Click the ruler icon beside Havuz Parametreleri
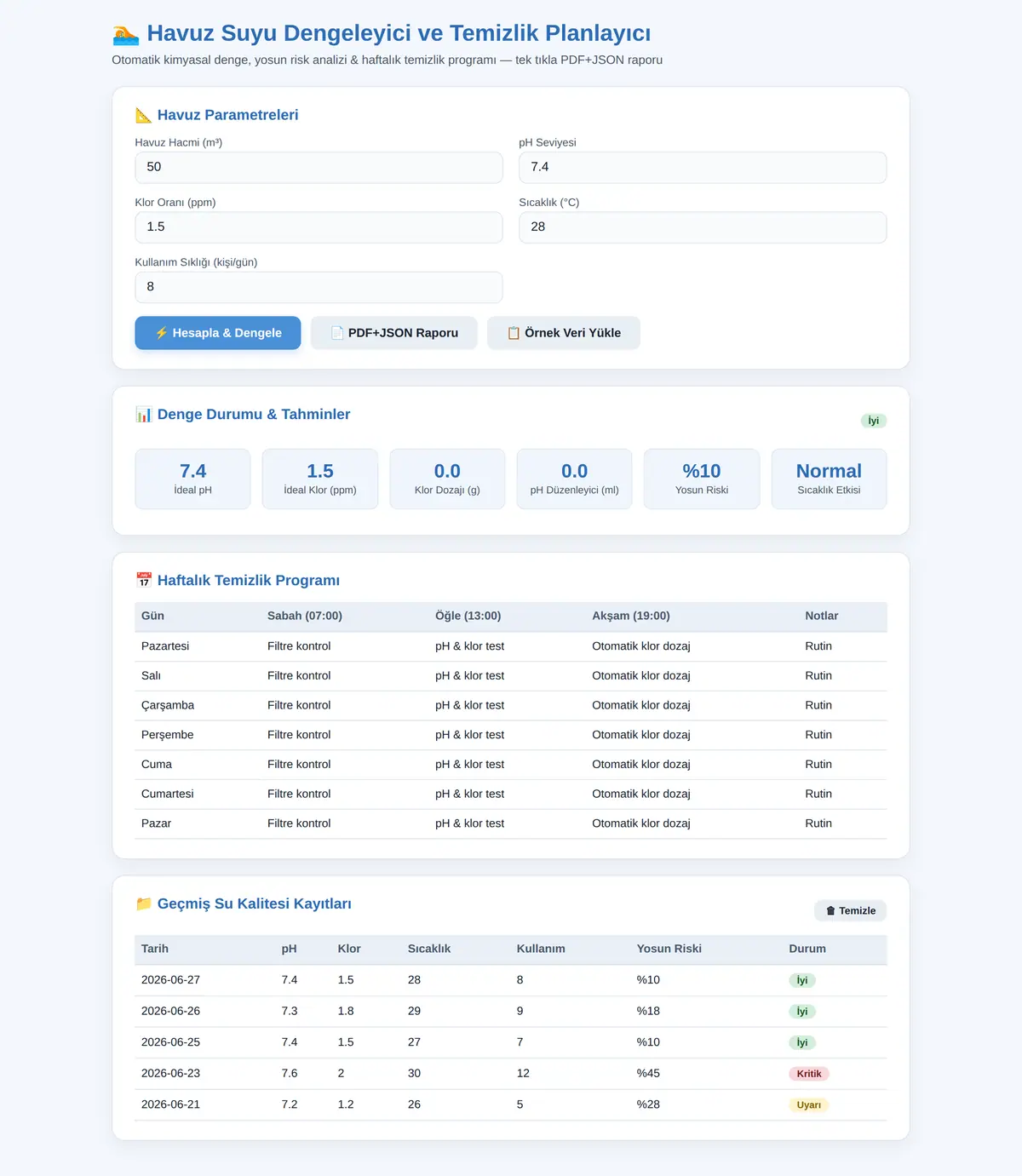Image resolution: width=1022 pixels, height=1176 pixels. pos(143,115)
